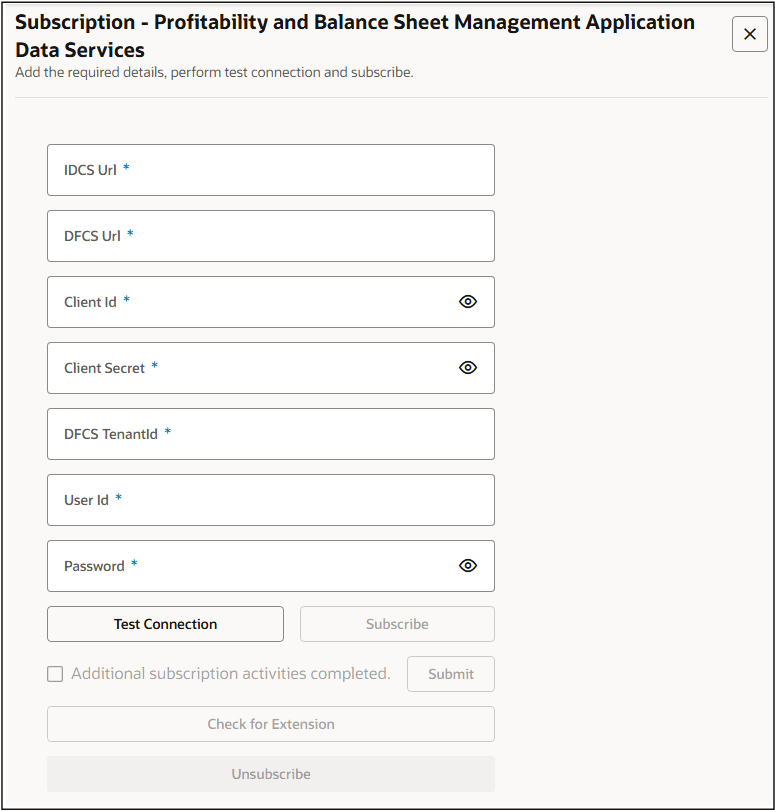The width and height of the screenshot is (775, 812).
Task: Select the Check for Extension button
Action: click(x=270, y=724)
